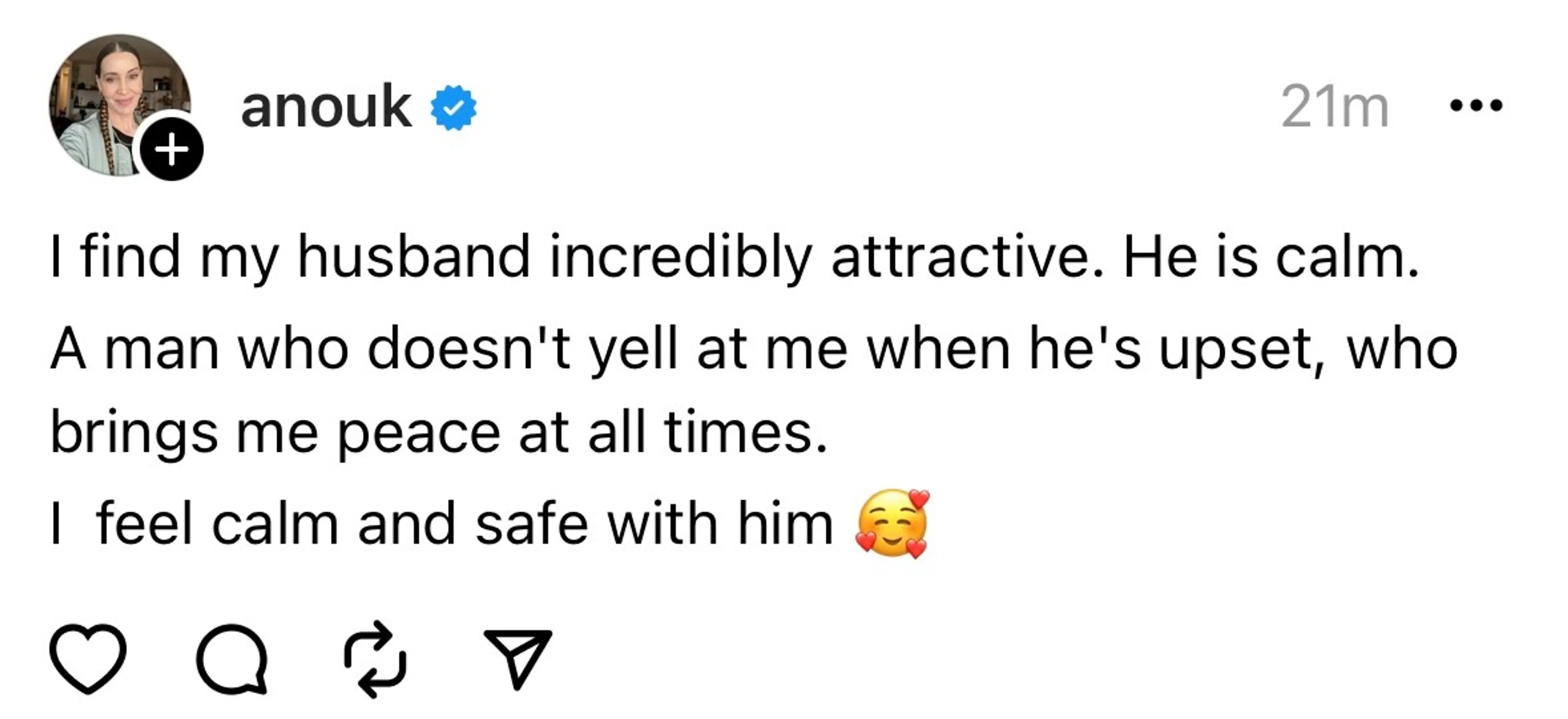Repost using the circular arrows icon

click(x=375, y=659)
